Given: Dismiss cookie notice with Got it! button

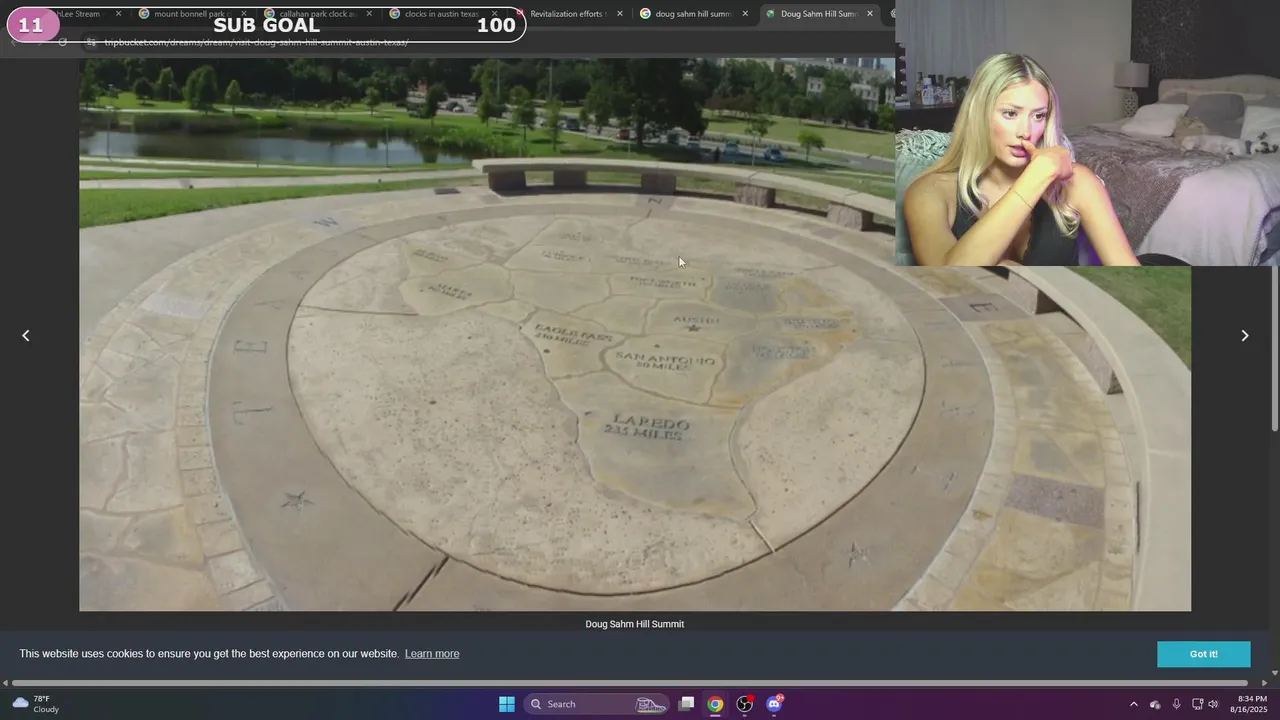Looking at the screenshot, I should point(1204,654).
